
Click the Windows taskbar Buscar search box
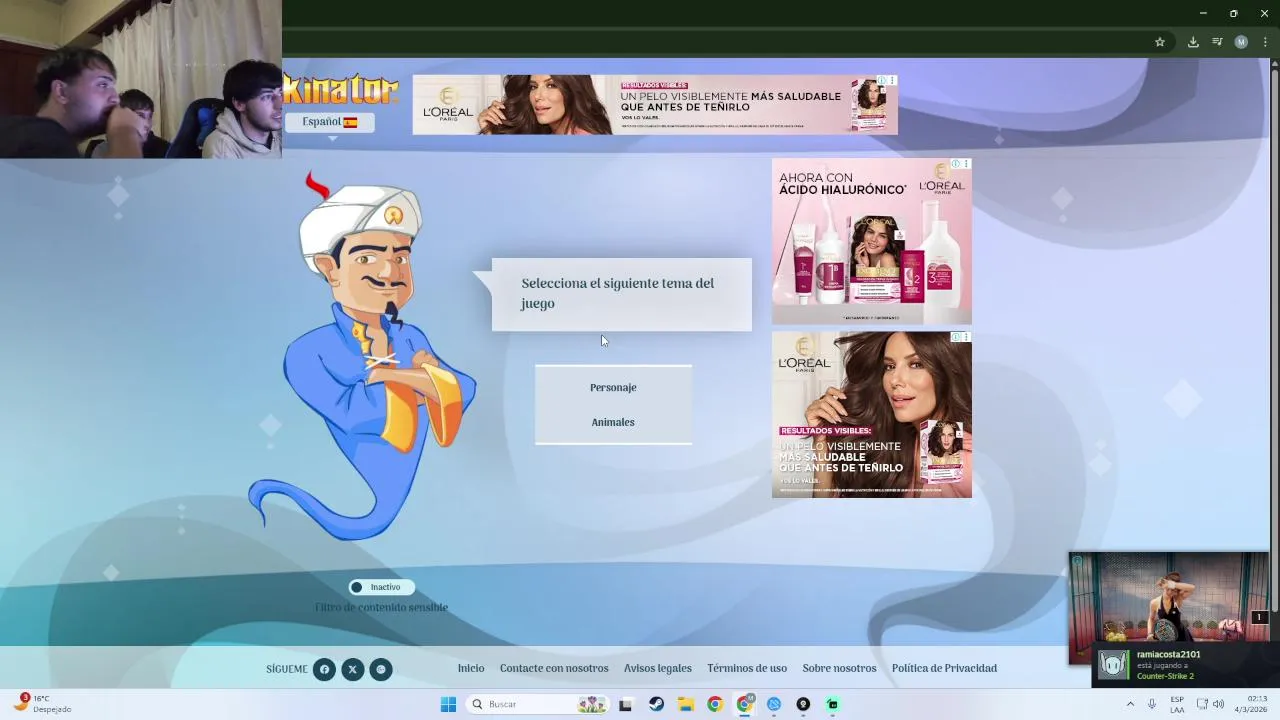point(538,704)
